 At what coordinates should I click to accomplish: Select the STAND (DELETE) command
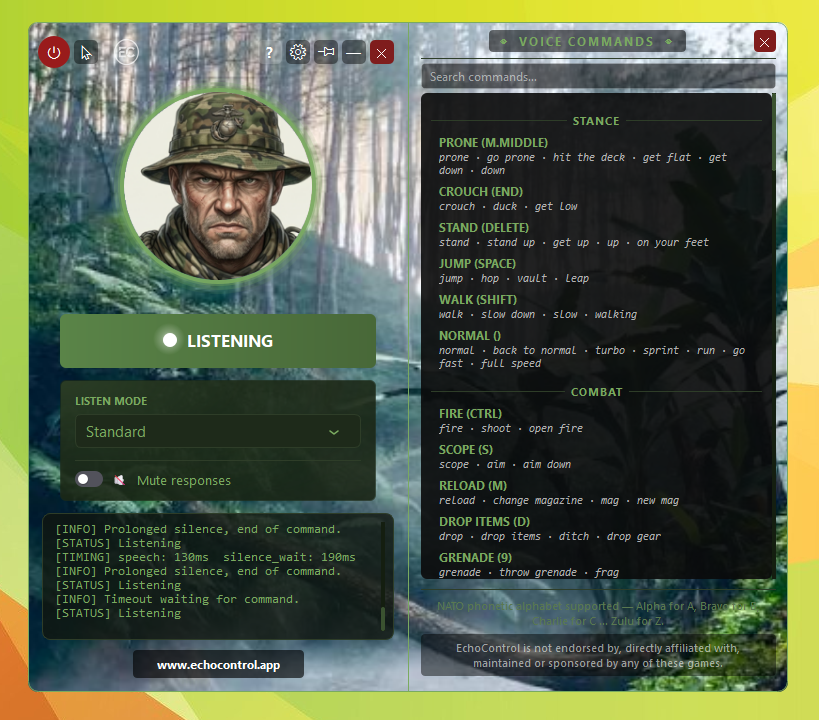(x=484, y=228)
